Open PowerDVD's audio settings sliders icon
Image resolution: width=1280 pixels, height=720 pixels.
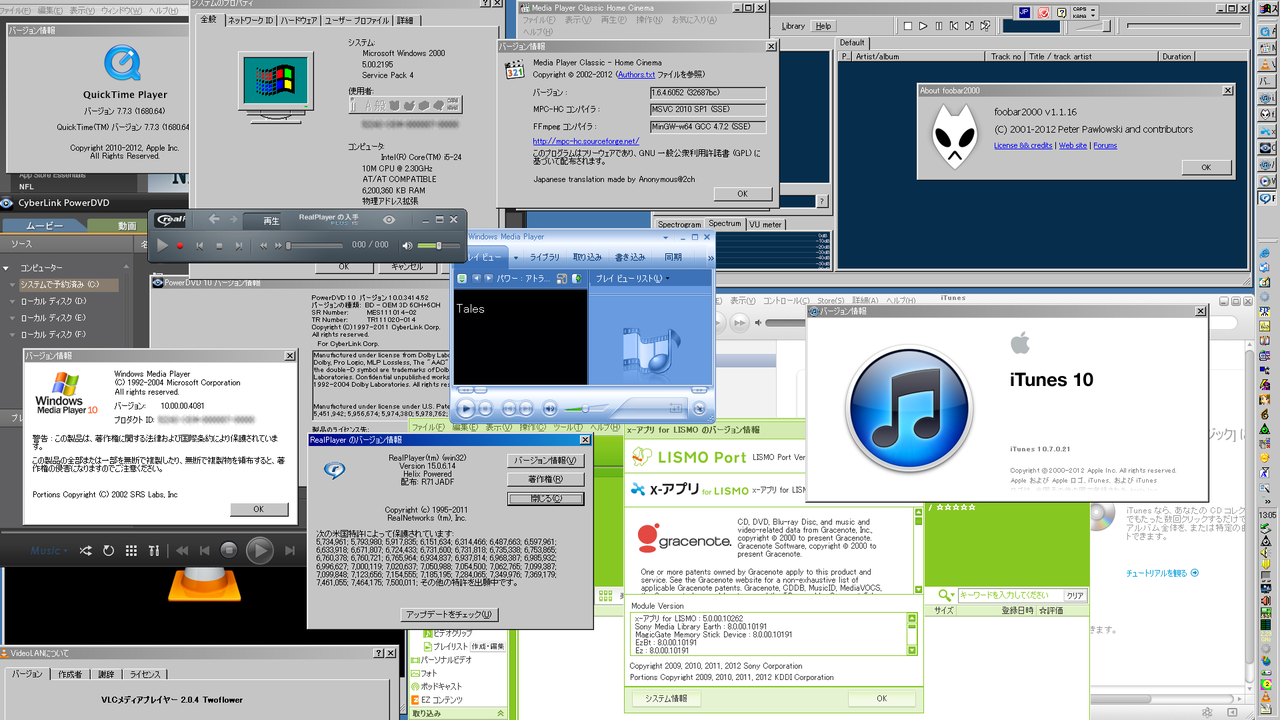point(153,551)
